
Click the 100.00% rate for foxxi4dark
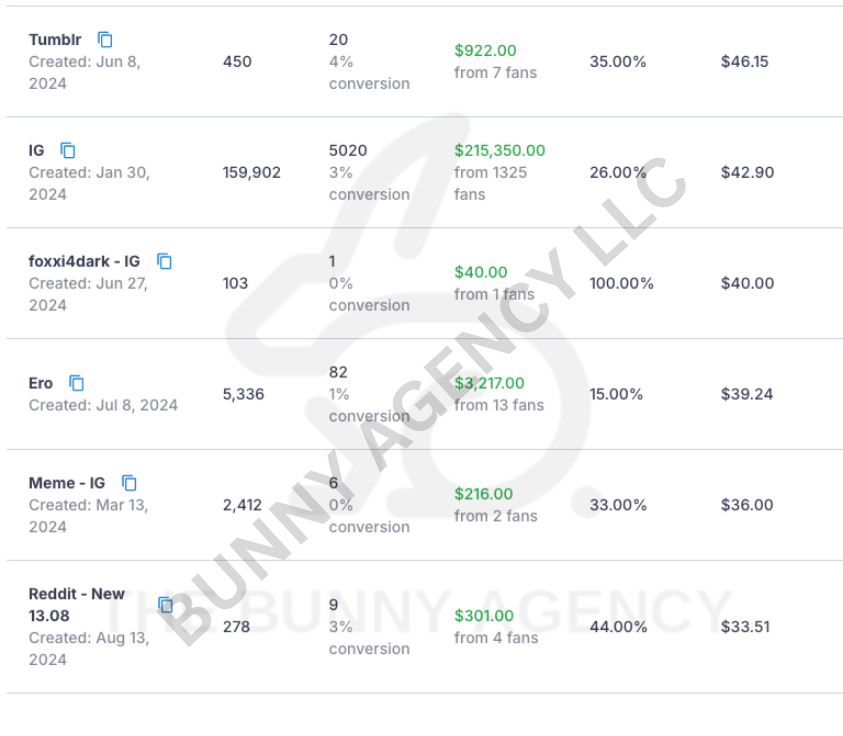click(x=621, y=283)
